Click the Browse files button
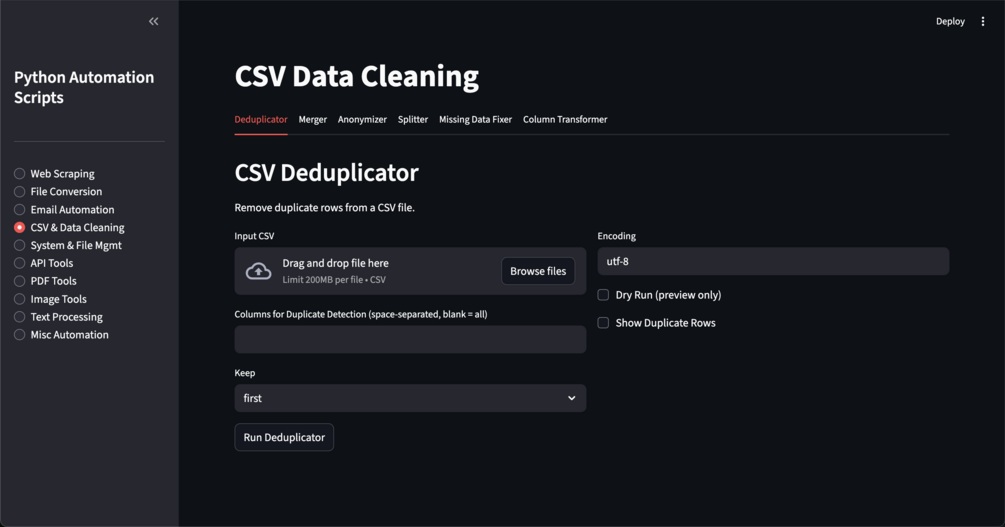 [x=538, y=271]
